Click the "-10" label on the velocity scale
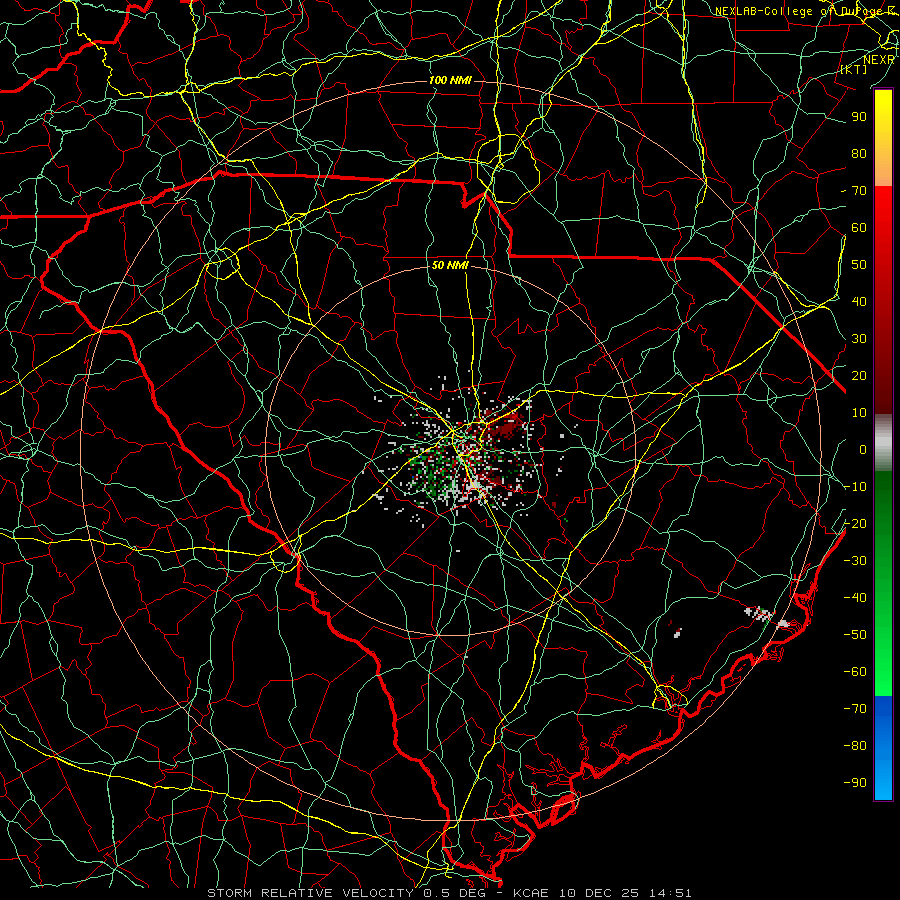 tap(855, 487)
